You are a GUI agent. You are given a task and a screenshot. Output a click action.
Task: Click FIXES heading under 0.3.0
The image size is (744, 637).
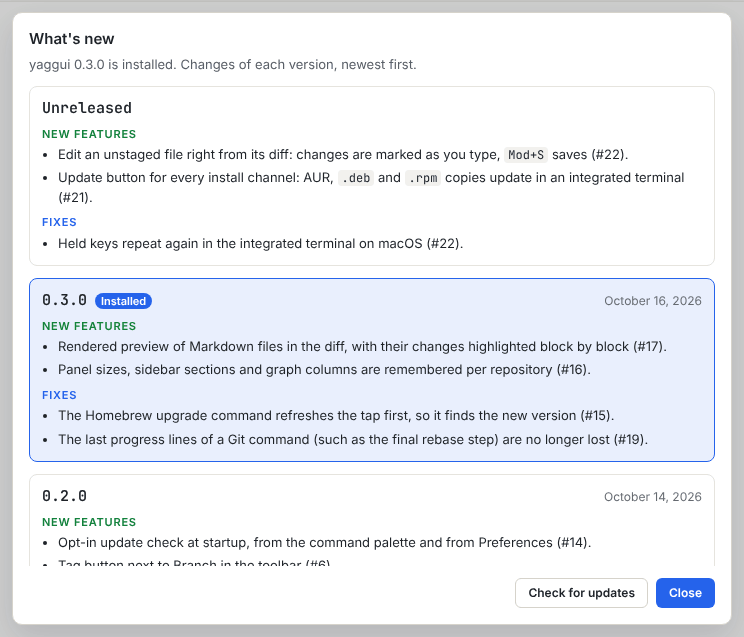point(59,395)
